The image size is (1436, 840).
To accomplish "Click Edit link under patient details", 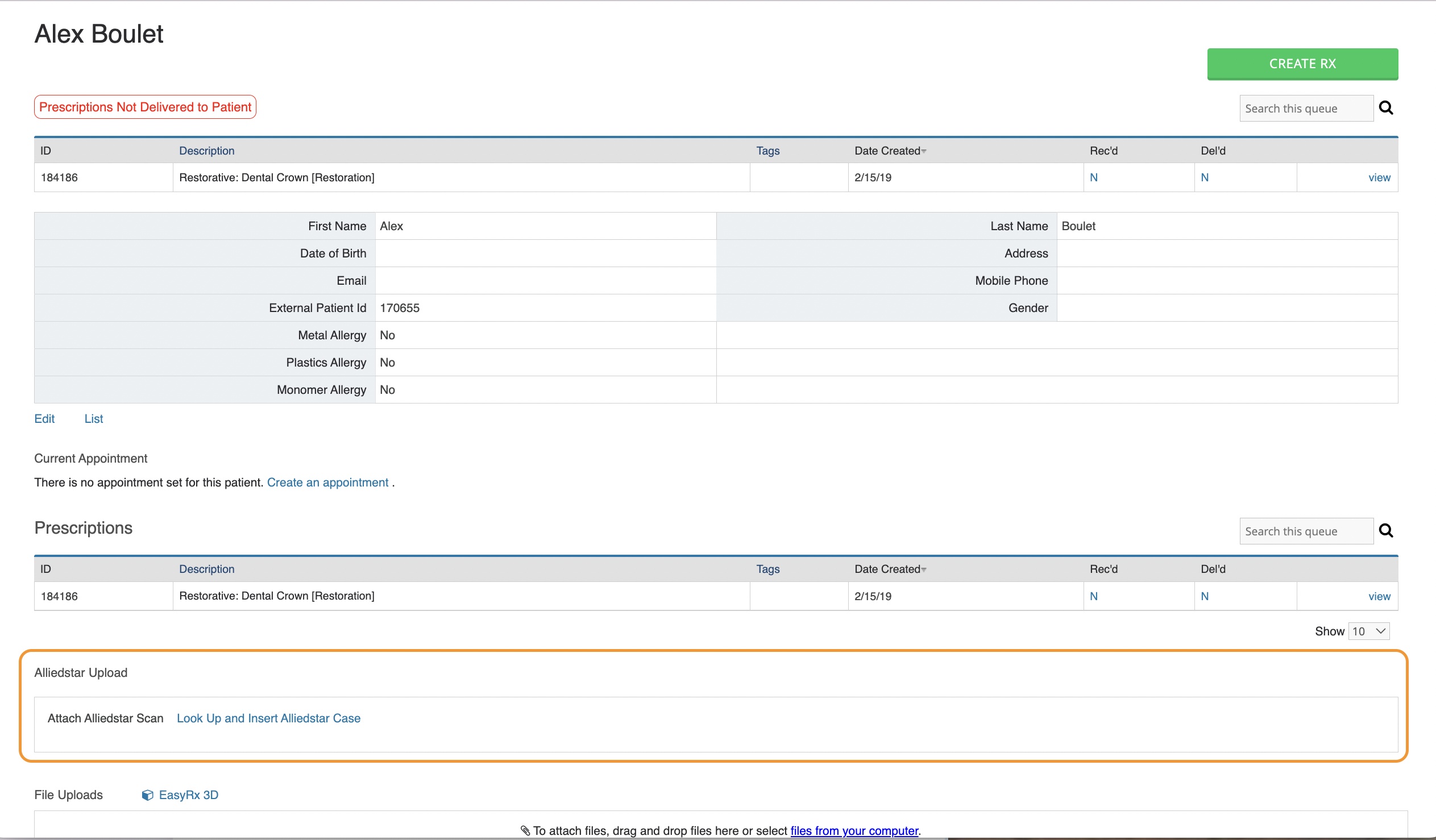I will point(44,419).
